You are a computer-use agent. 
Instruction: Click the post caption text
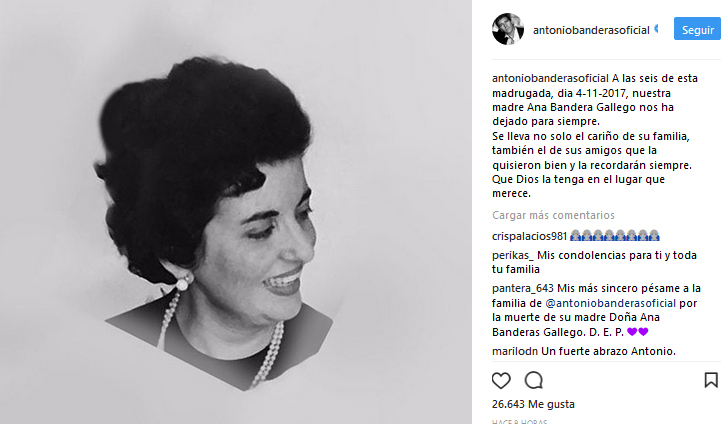point(596,136)
